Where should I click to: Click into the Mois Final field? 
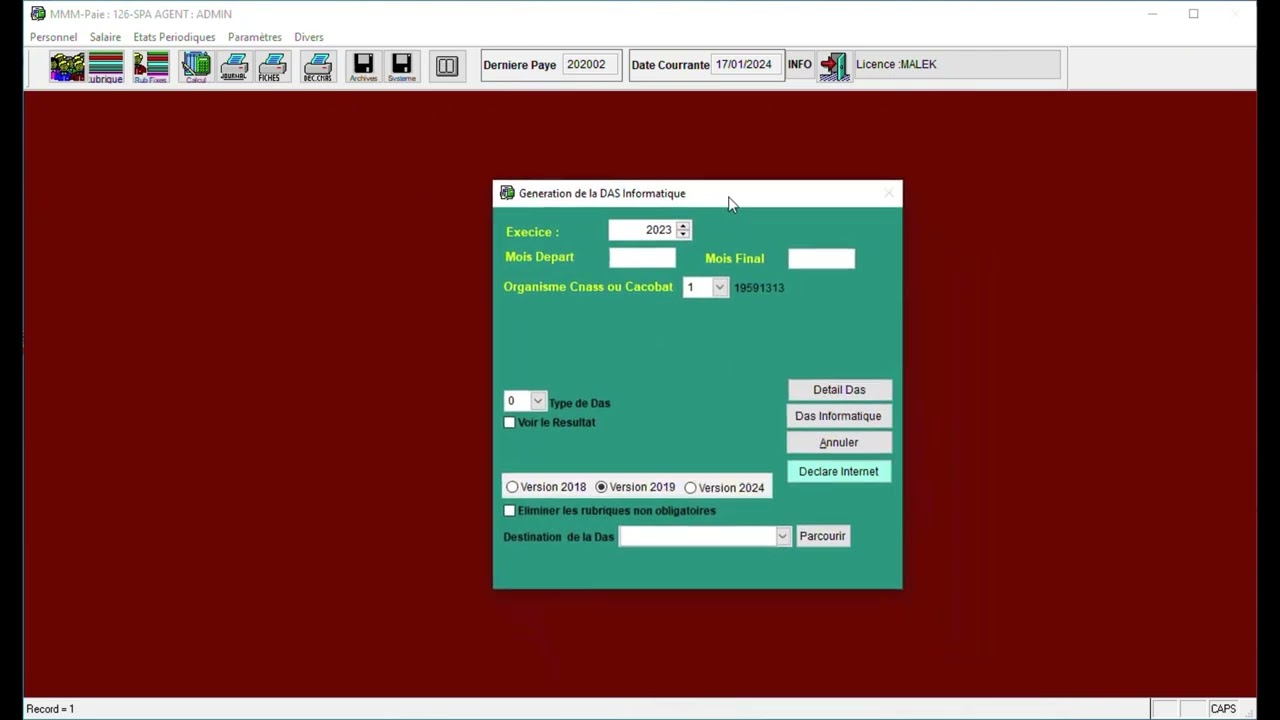(x=821, y=259)
